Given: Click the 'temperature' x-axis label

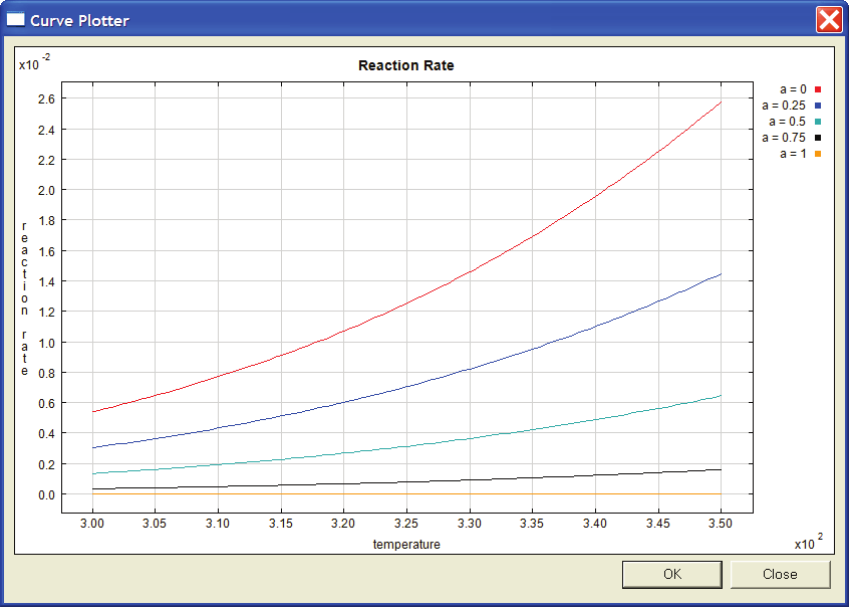Looking at the screenshot, I should (406, 544).
